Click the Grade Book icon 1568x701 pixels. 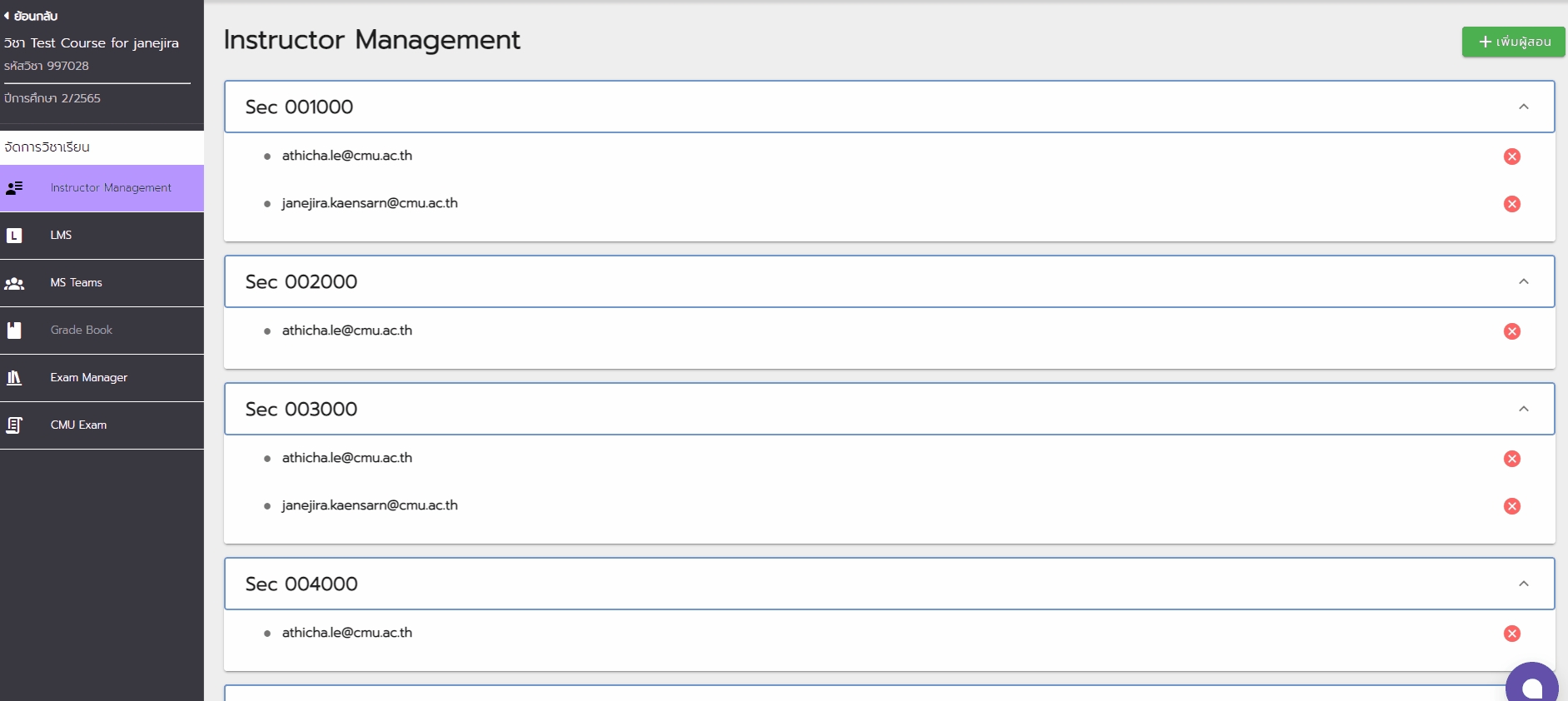14,331
